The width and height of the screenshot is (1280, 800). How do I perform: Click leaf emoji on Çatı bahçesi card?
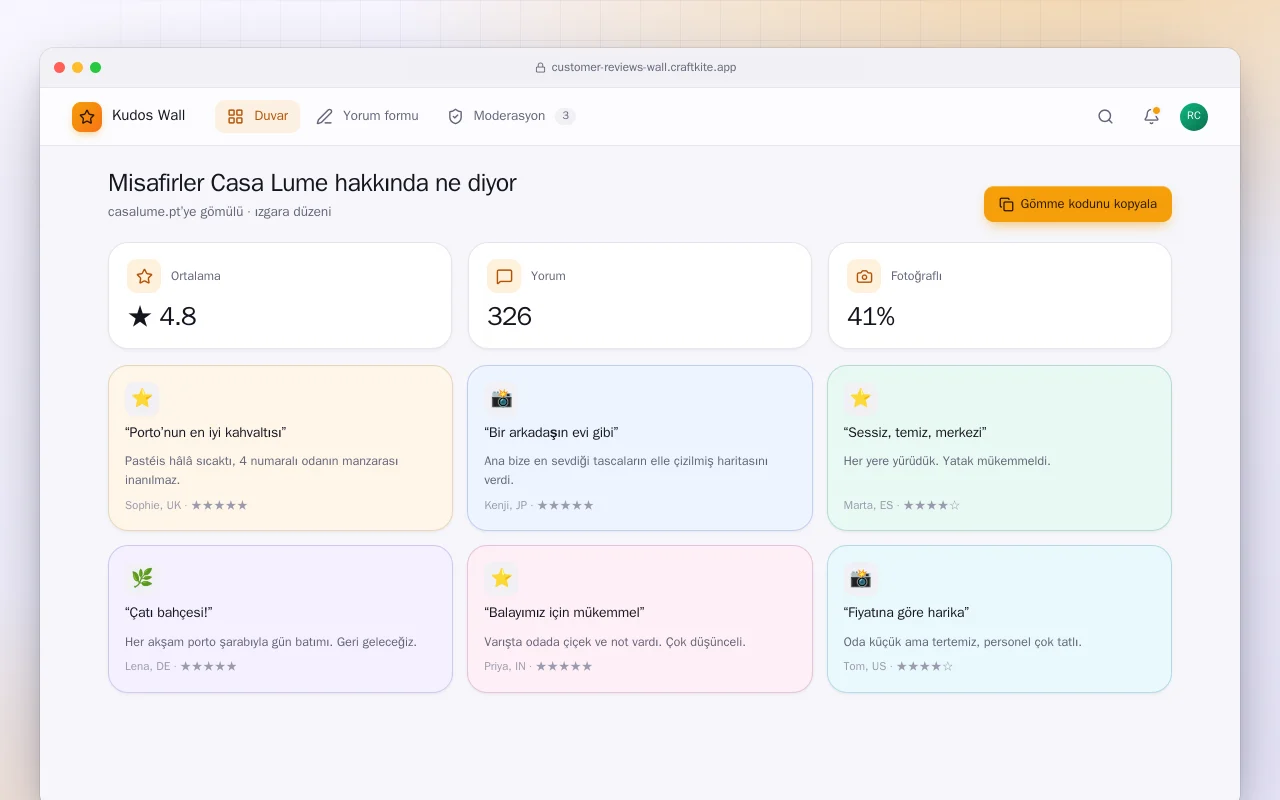pos(142,578)
